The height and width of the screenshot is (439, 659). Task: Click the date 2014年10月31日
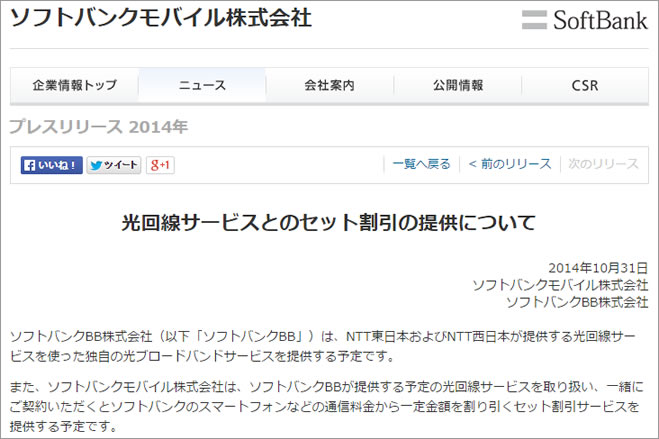point(598,268)
